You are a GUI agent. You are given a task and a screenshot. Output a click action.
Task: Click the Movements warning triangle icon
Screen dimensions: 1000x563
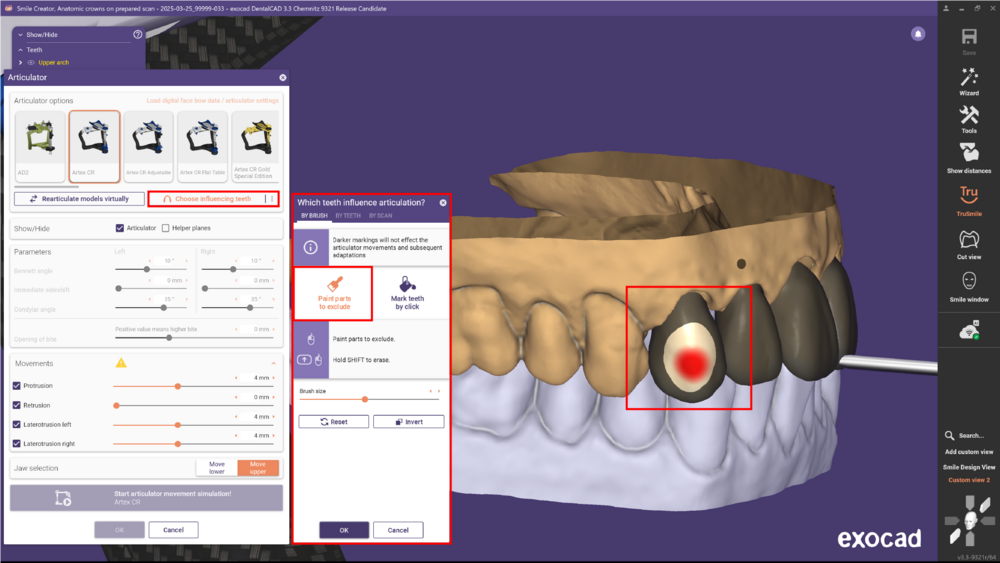point(121,363)
